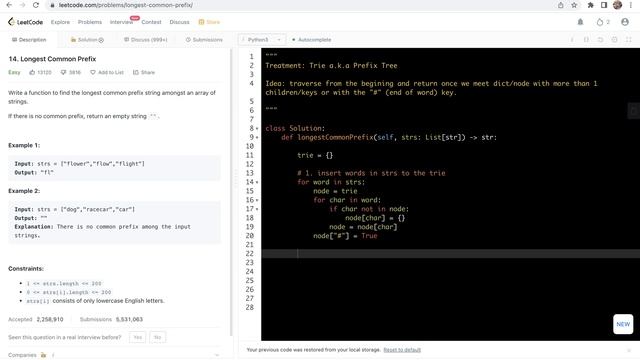The image size is (640, 360).
Task: Toggle the browser side panel icon
Action: point(604,5)
